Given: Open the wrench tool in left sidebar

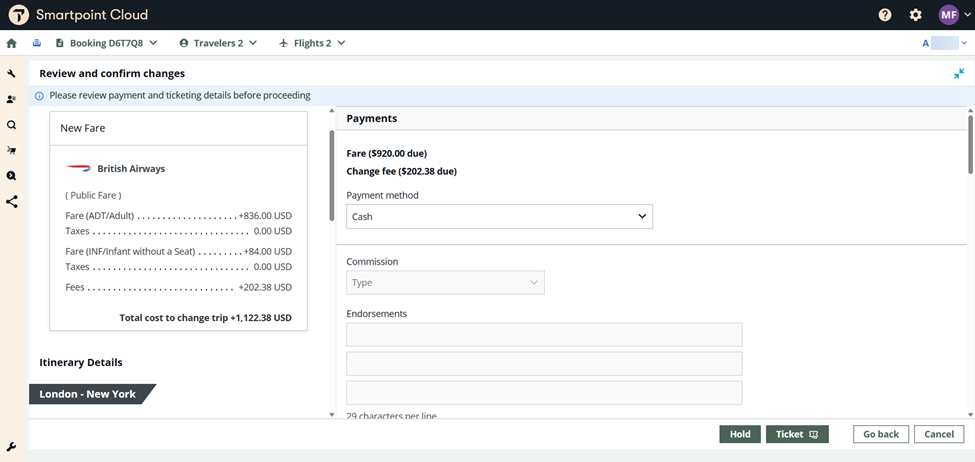Looking at the screenshot, I should point(12,74).
